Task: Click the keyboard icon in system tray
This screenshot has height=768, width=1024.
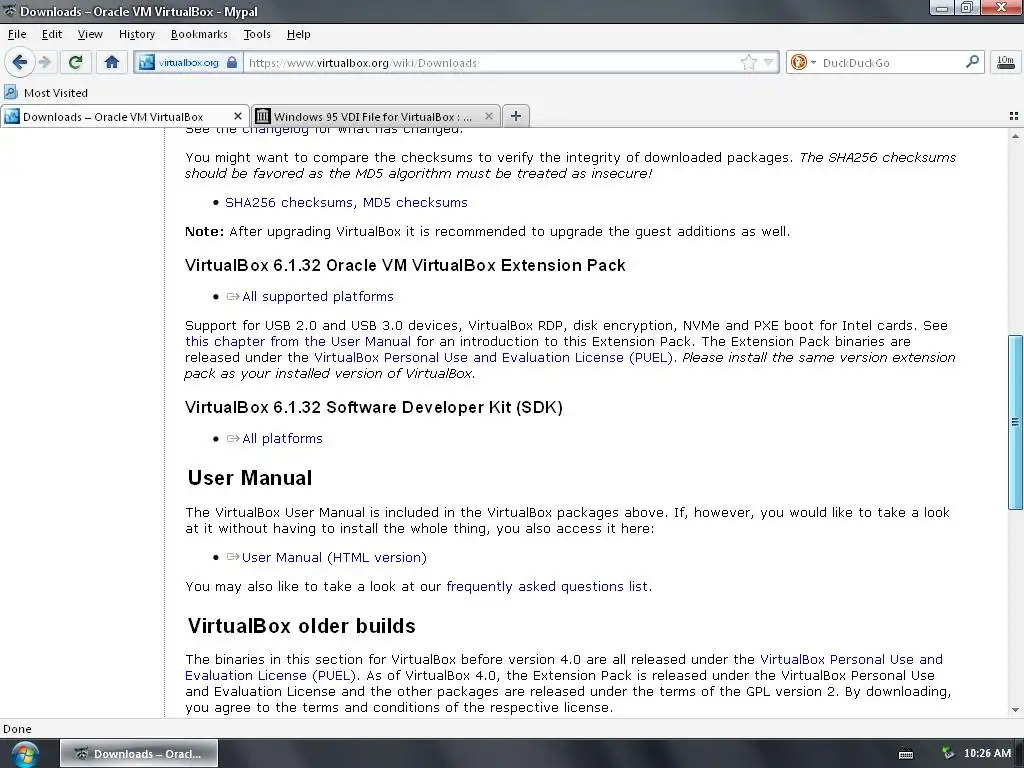Action: pos(906,754)
